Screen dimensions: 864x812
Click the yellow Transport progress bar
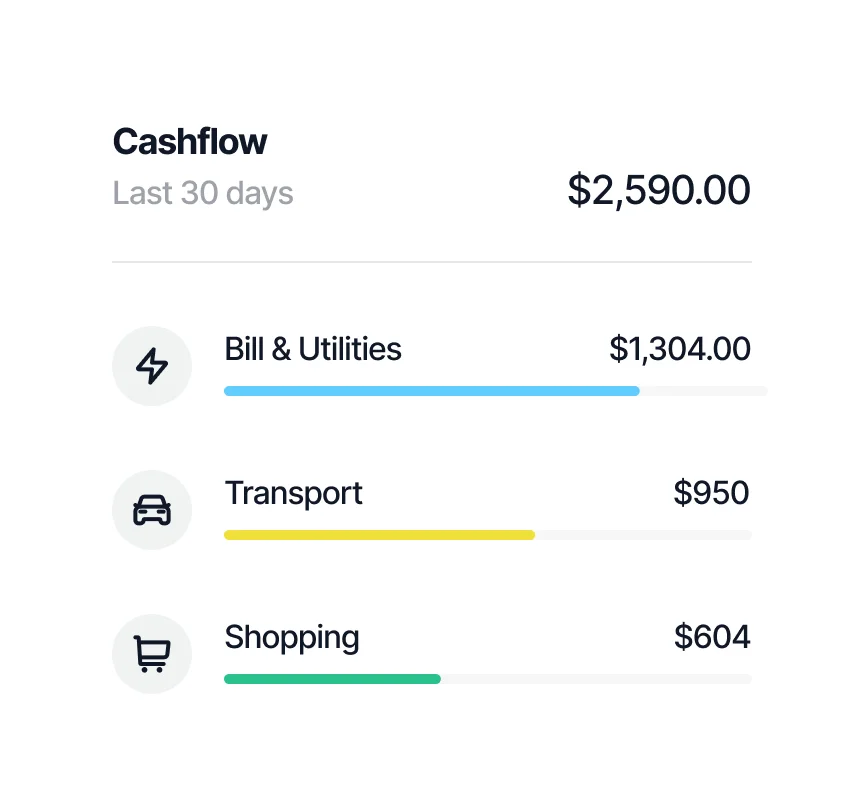379,535
